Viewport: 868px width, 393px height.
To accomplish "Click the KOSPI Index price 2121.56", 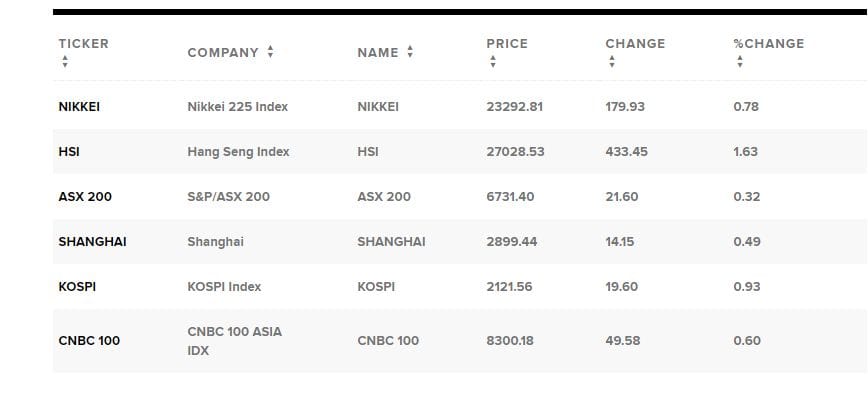I will 509,287.
